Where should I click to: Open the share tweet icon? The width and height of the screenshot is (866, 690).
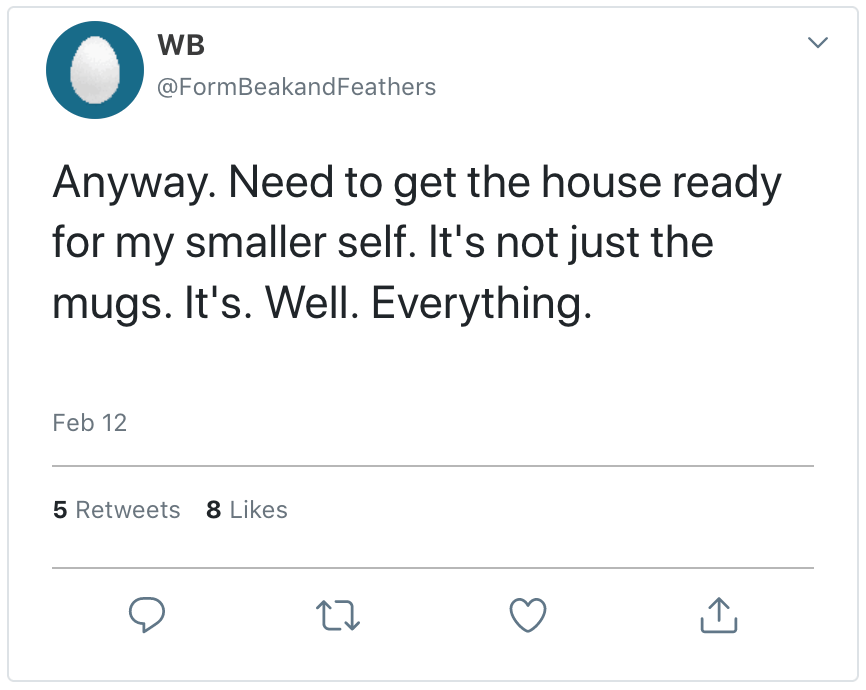(718, 615)
